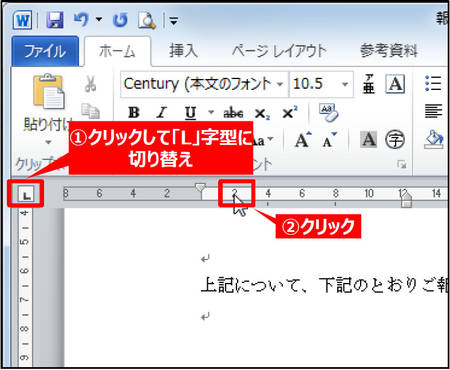The height and width of the screenshot is (370, 450).
Task: Click the ruler at position 10
Action: (369, 193)
